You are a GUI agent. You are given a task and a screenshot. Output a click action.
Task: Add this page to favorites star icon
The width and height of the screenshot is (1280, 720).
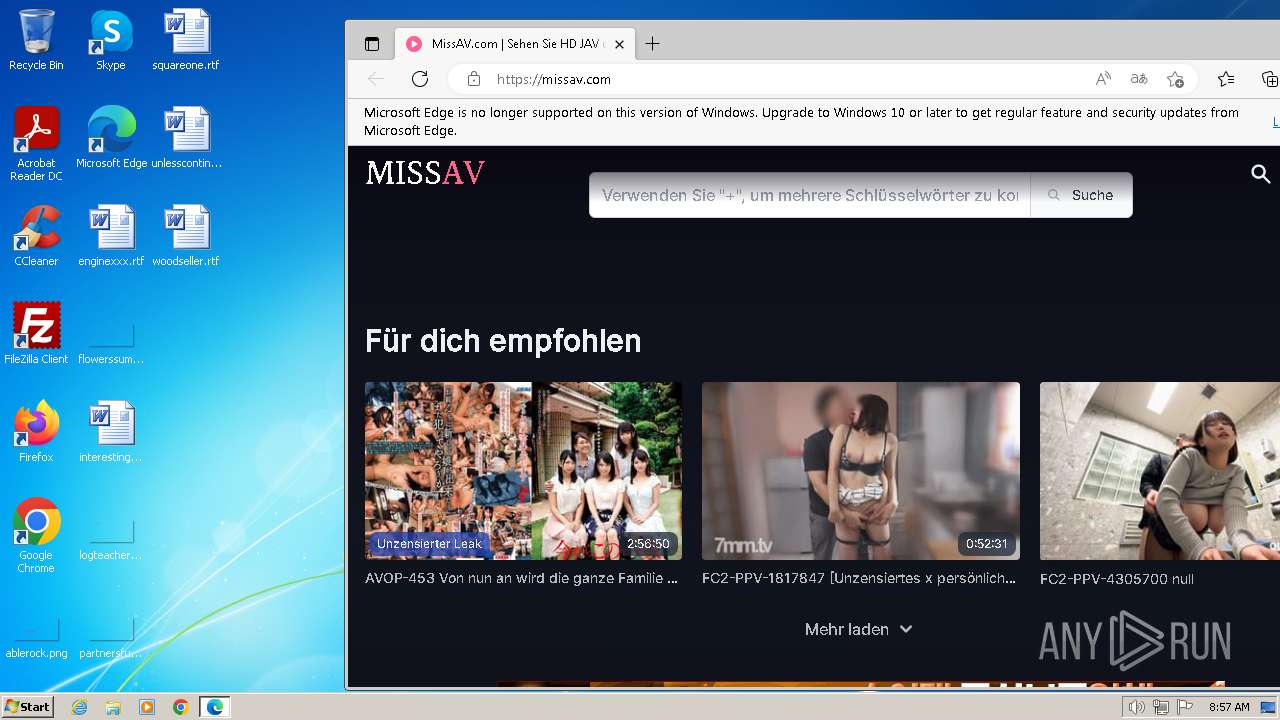(1175, 79)
